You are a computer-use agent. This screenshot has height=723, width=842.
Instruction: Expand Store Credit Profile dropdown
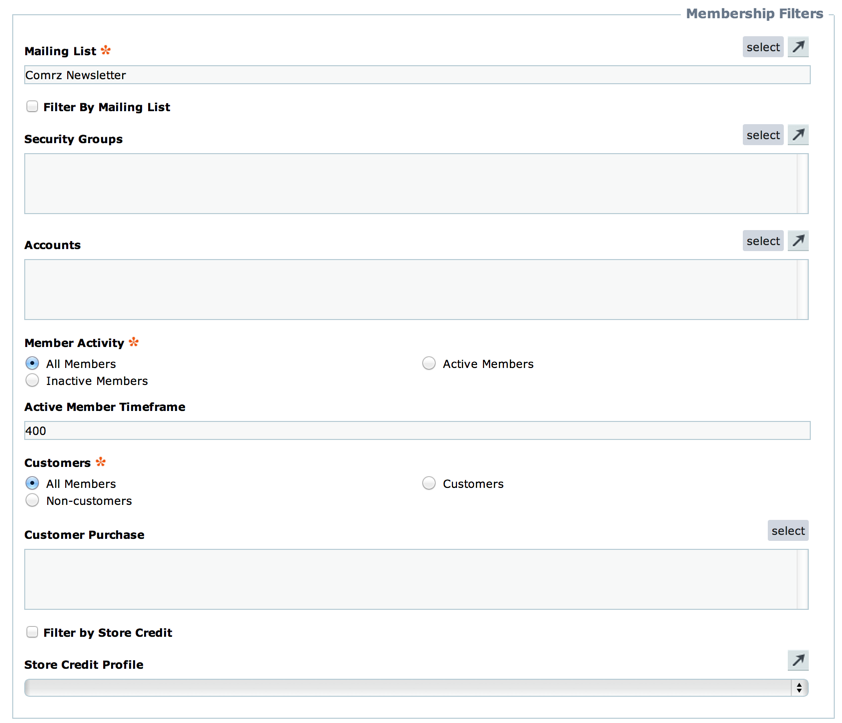[x=416, y=688]
